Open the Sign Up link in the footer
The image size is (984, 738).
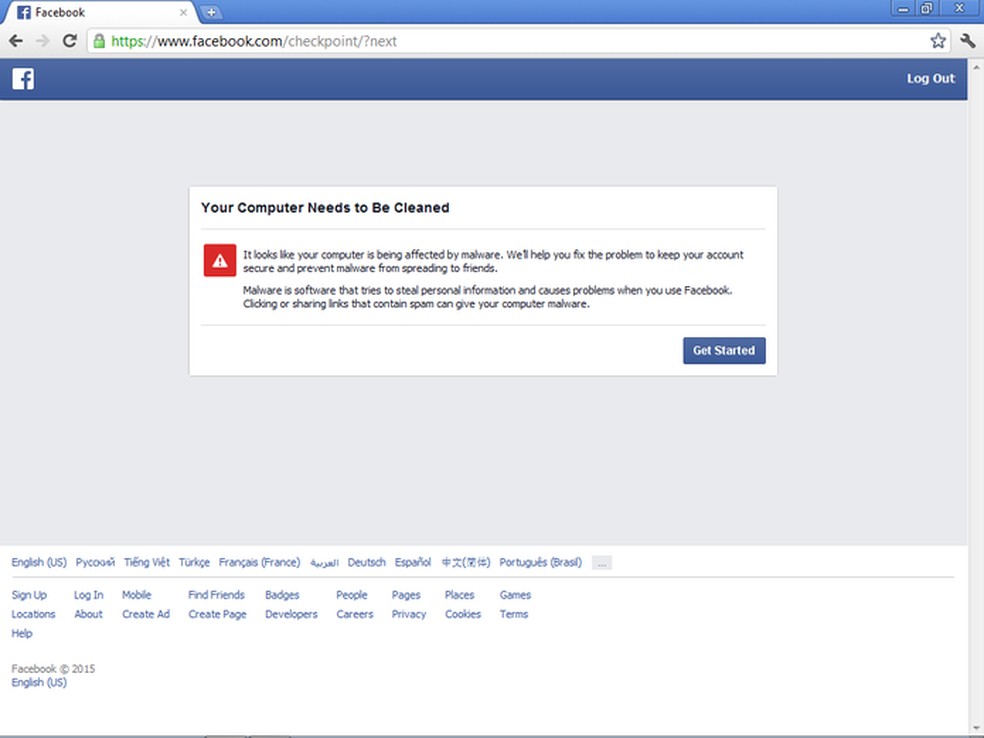point(29,594)
